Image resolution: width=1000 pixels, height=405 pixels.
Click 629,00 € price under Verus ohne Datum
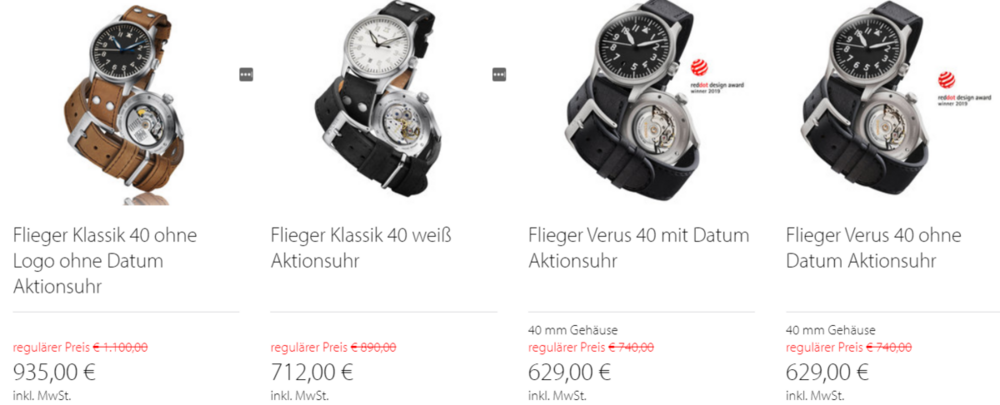[x=827, y=371]
